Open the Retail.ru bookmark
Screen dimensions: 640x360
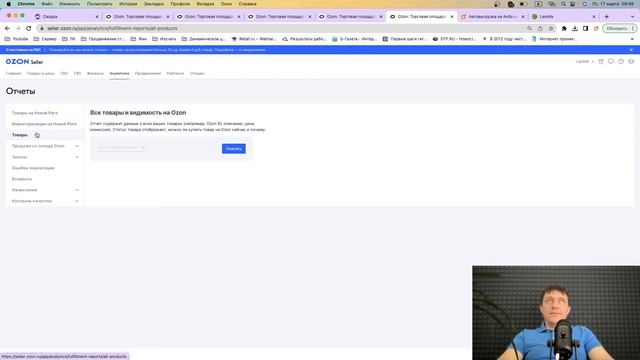[253, 39]
